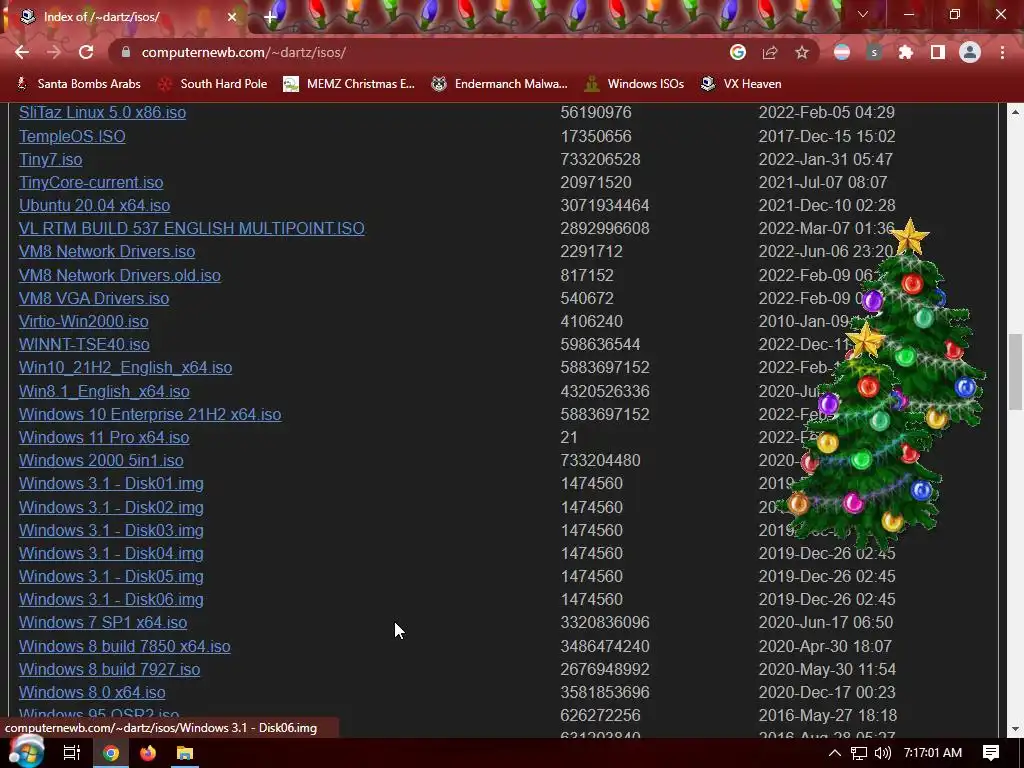The height and width of the screenshot is (768, 1024).
Task: Toggle the browser side panel icon
Action: tap(938, 52)
